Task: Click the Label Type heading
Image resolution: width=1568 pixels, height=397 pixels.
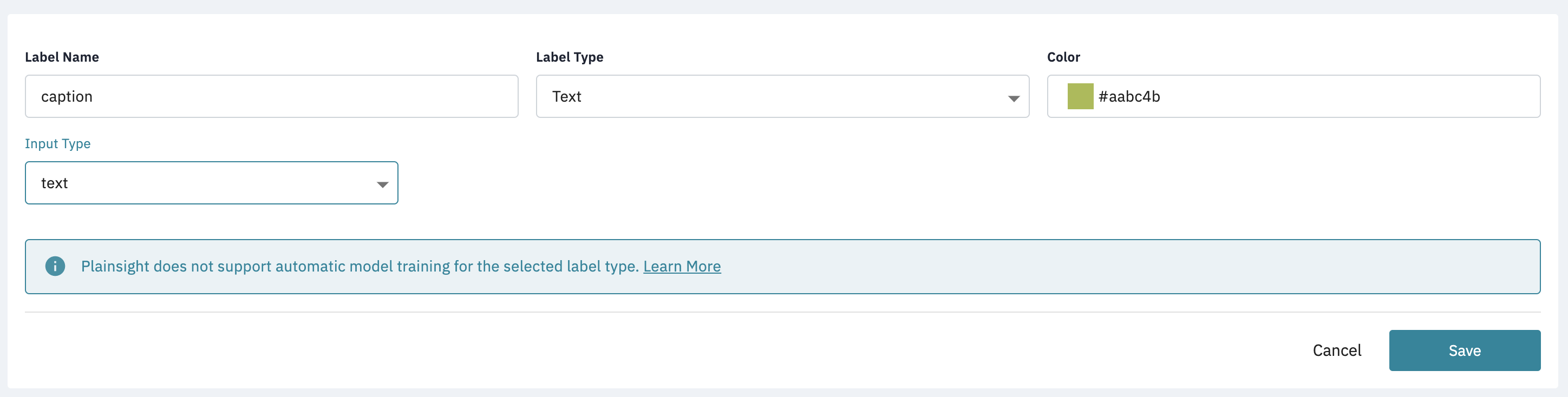Action: 570,57
